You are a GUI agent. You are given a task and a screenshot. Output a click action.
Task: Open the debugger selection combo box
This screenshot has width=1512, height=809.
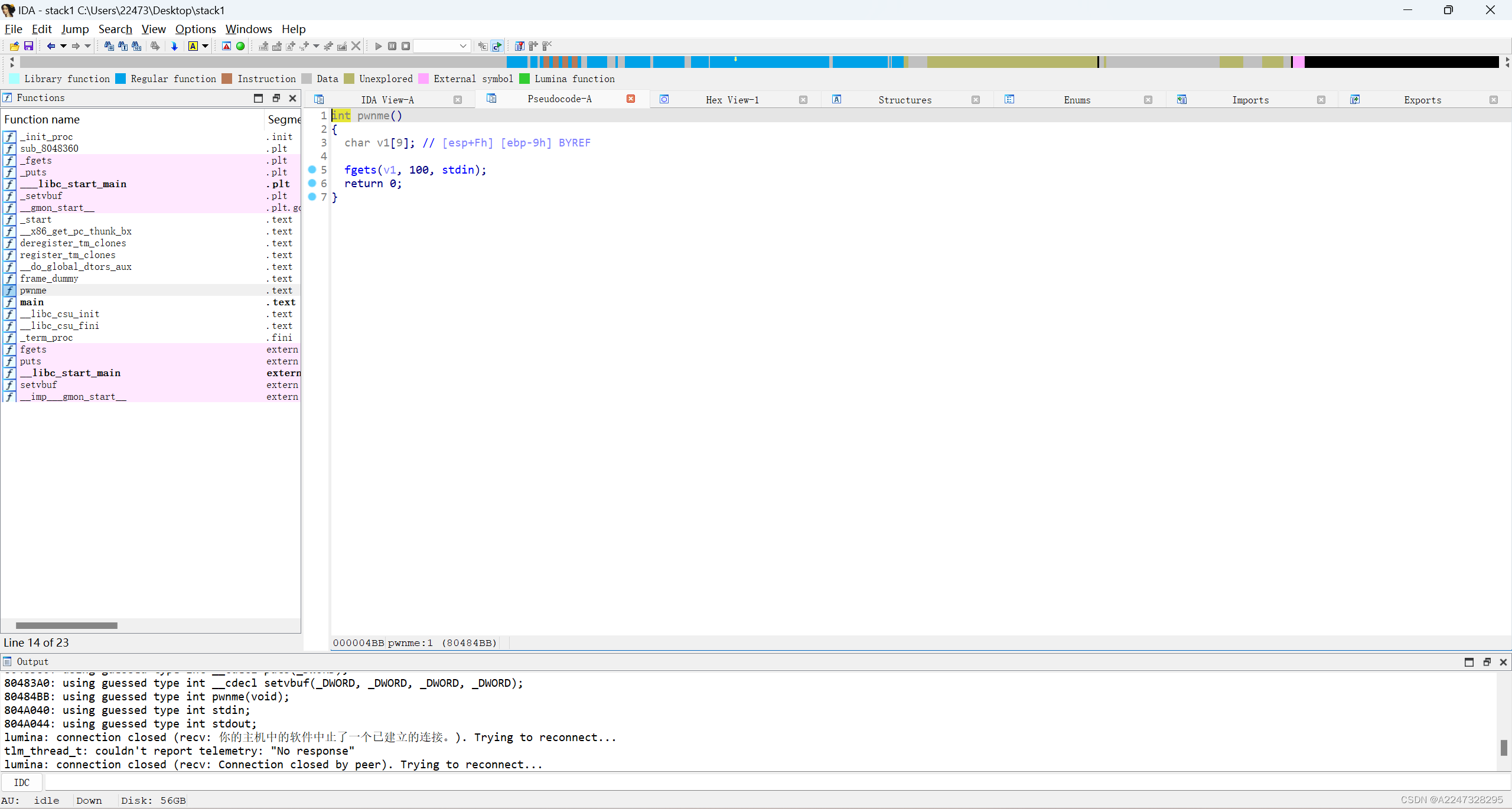tap(442, 46)
